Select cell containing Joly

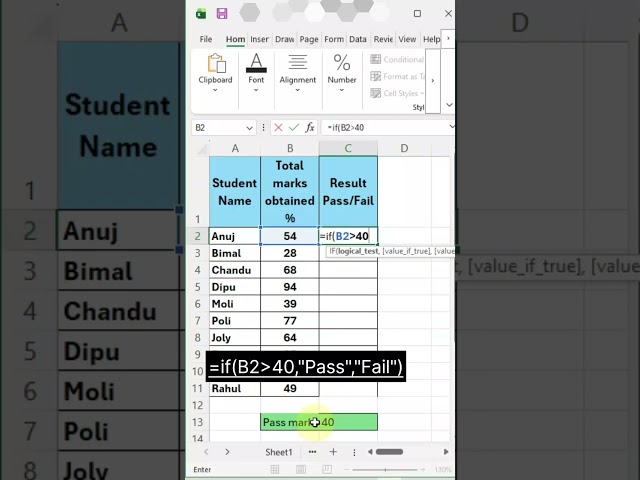(x=235, y=338)
